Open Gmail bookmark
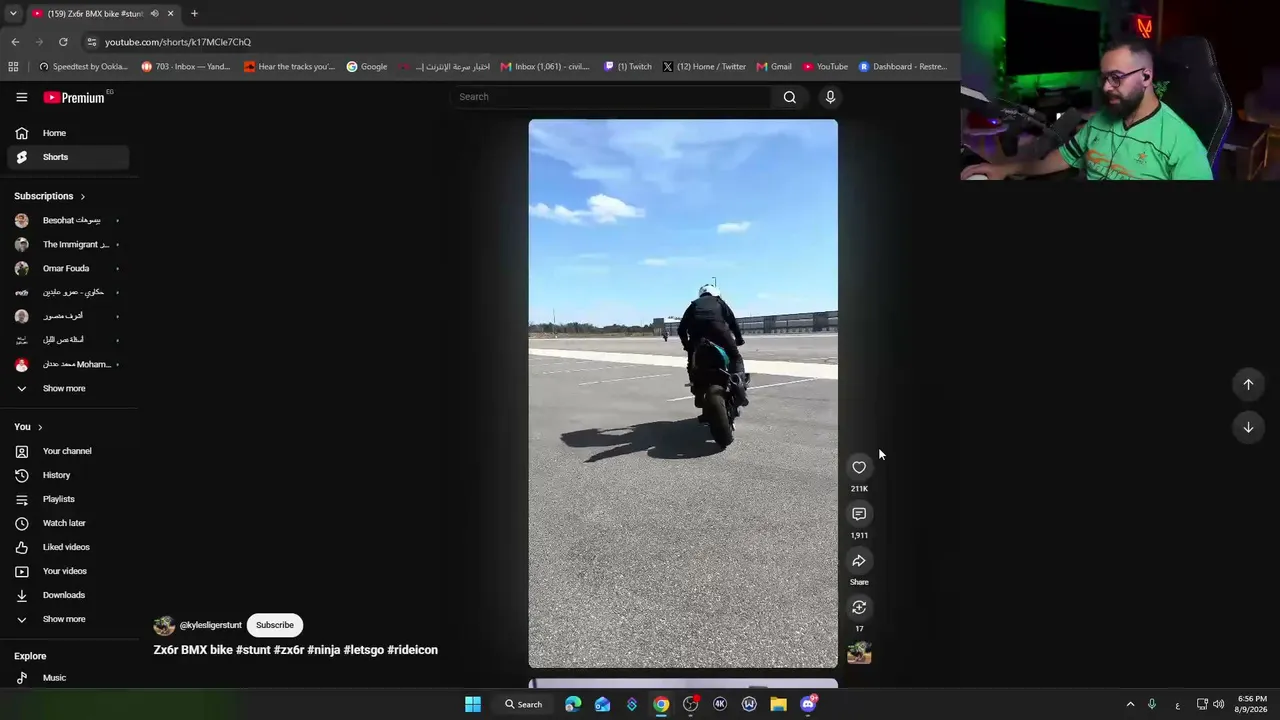This screenshot has width=1280, height=720. [x=774, y=67]
